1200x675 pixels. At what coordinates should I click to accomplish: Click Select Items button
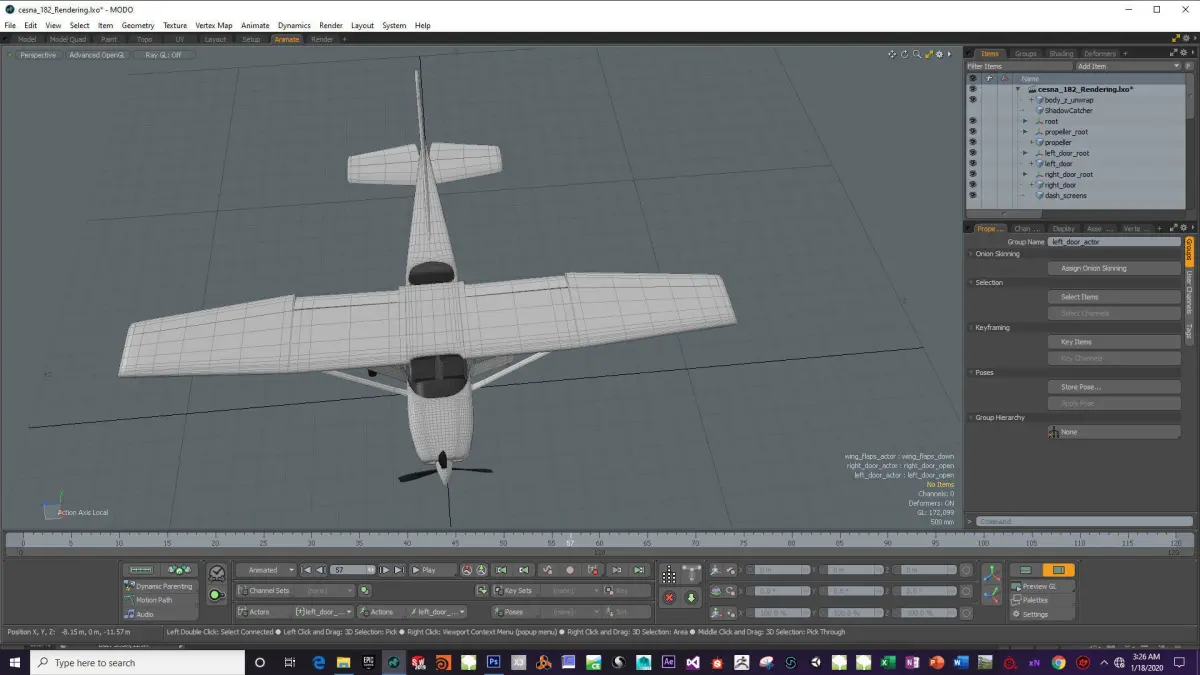click(x=1114, y=297)
